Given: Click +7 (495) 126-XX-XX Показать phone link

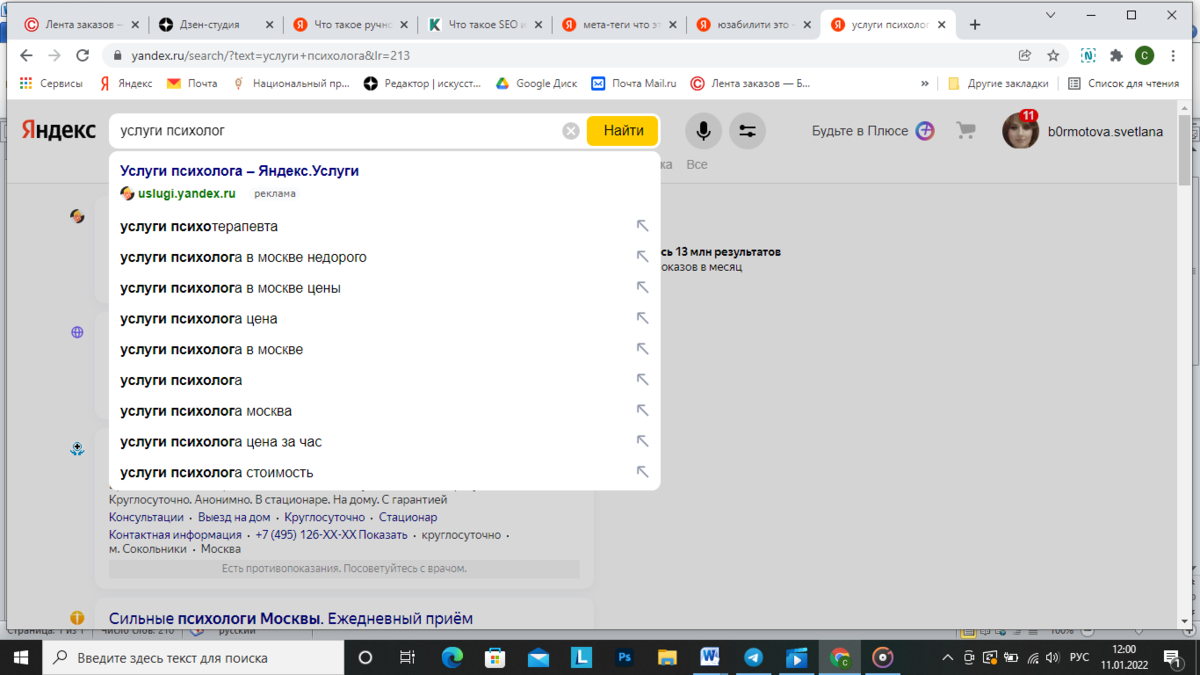Looking at the screenshot, I should pos(331,535).
